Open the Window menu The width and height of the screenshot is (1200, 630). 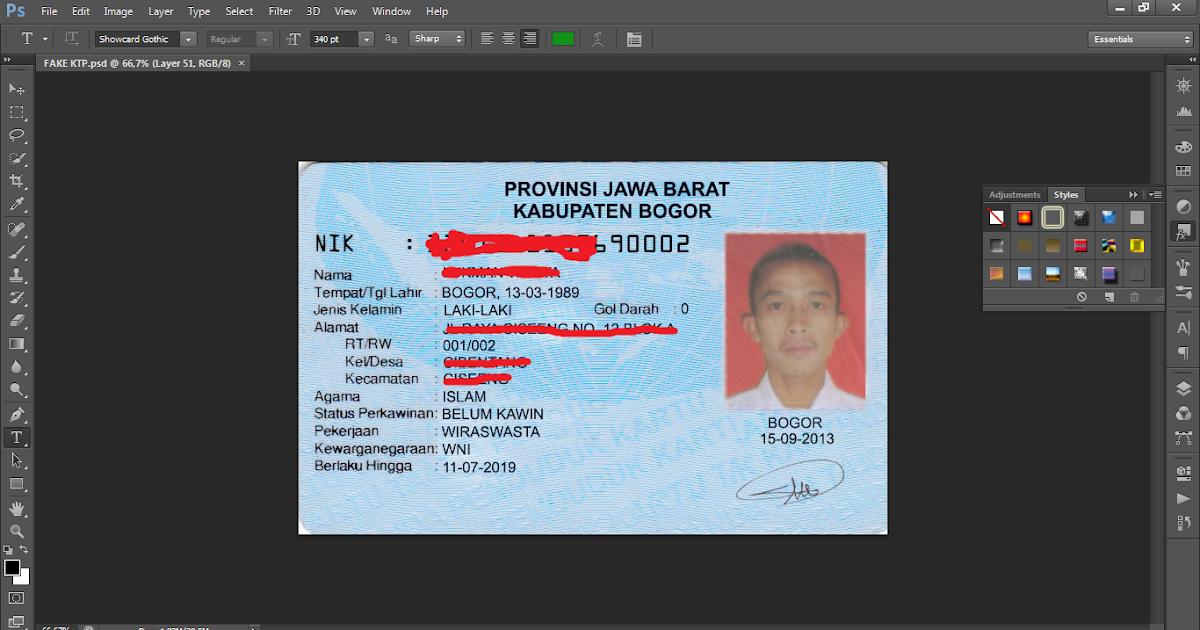tap(391, 11)
